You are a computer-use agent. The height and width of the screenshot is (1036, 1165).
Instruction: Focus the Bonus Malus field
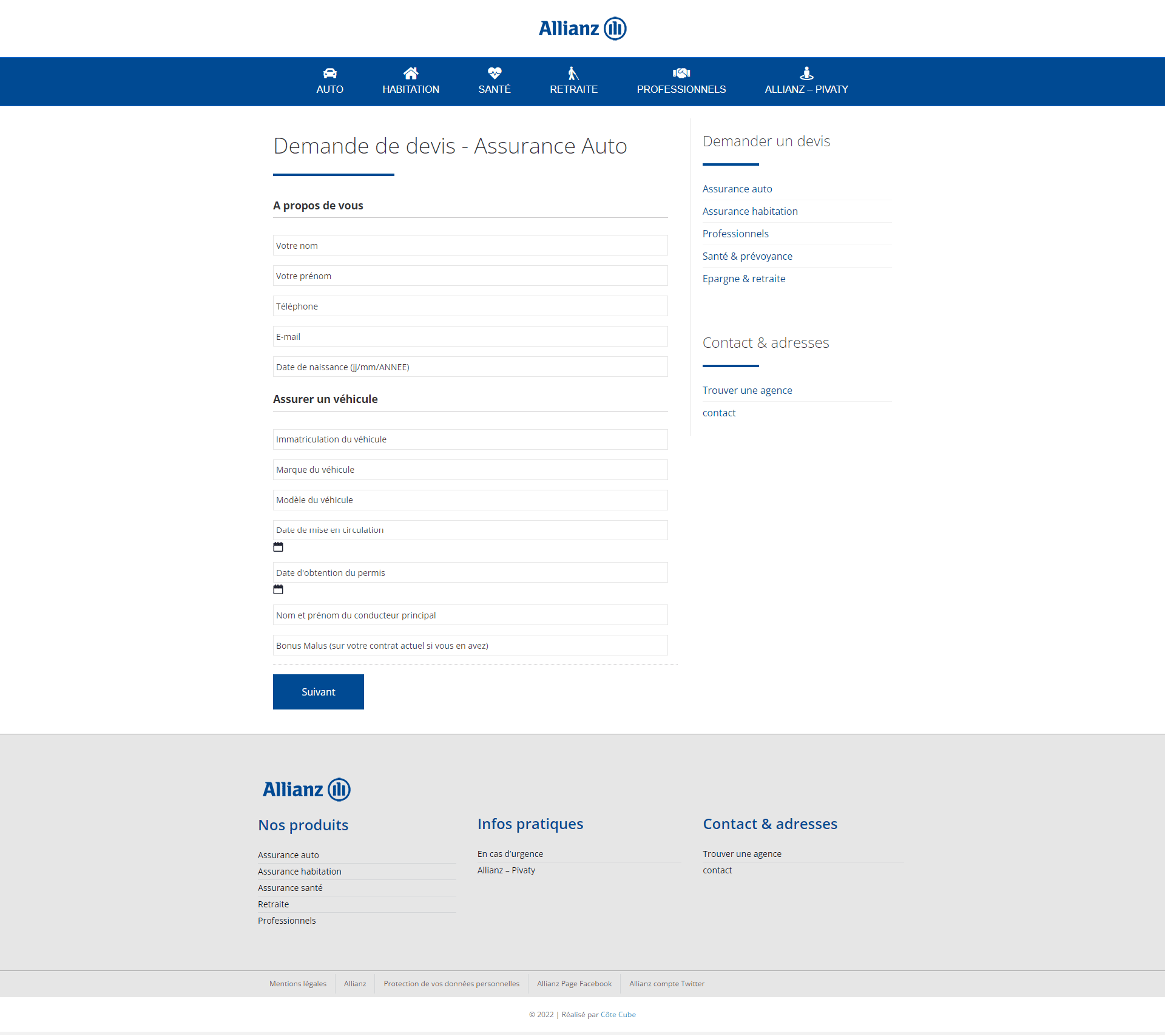point(470,645)
